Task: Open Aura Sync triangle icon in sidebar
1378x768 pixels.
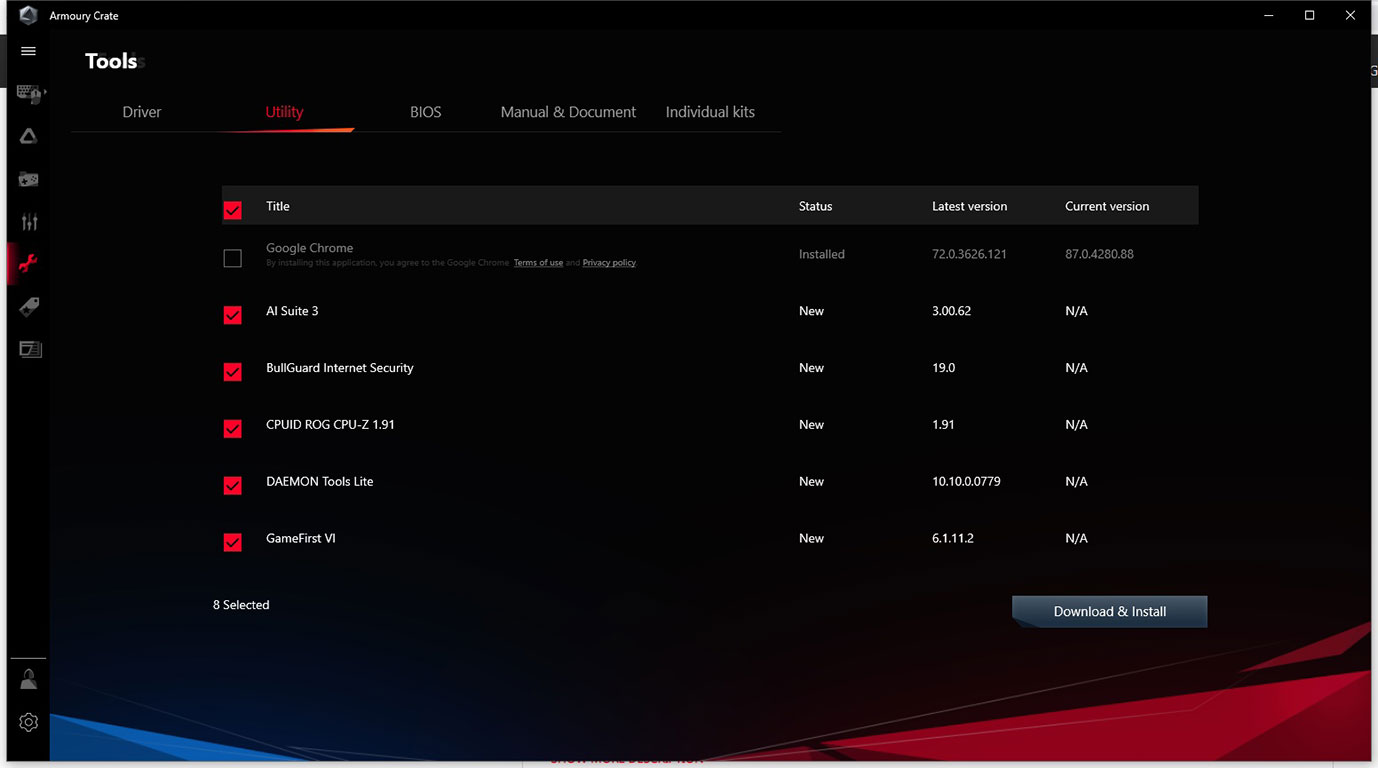Action: pyautogui.click(x=29, y=137)
